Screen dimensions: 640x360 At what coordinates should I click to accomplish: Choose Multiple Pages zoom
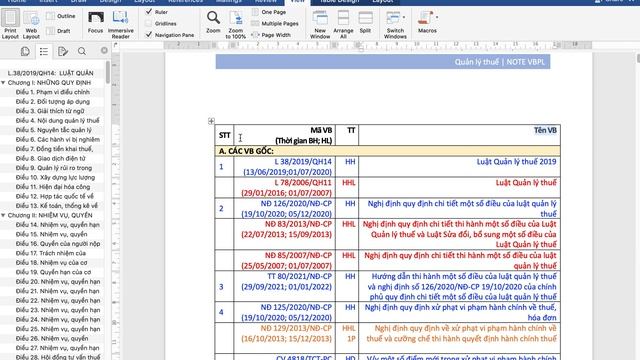click(275, 24)
